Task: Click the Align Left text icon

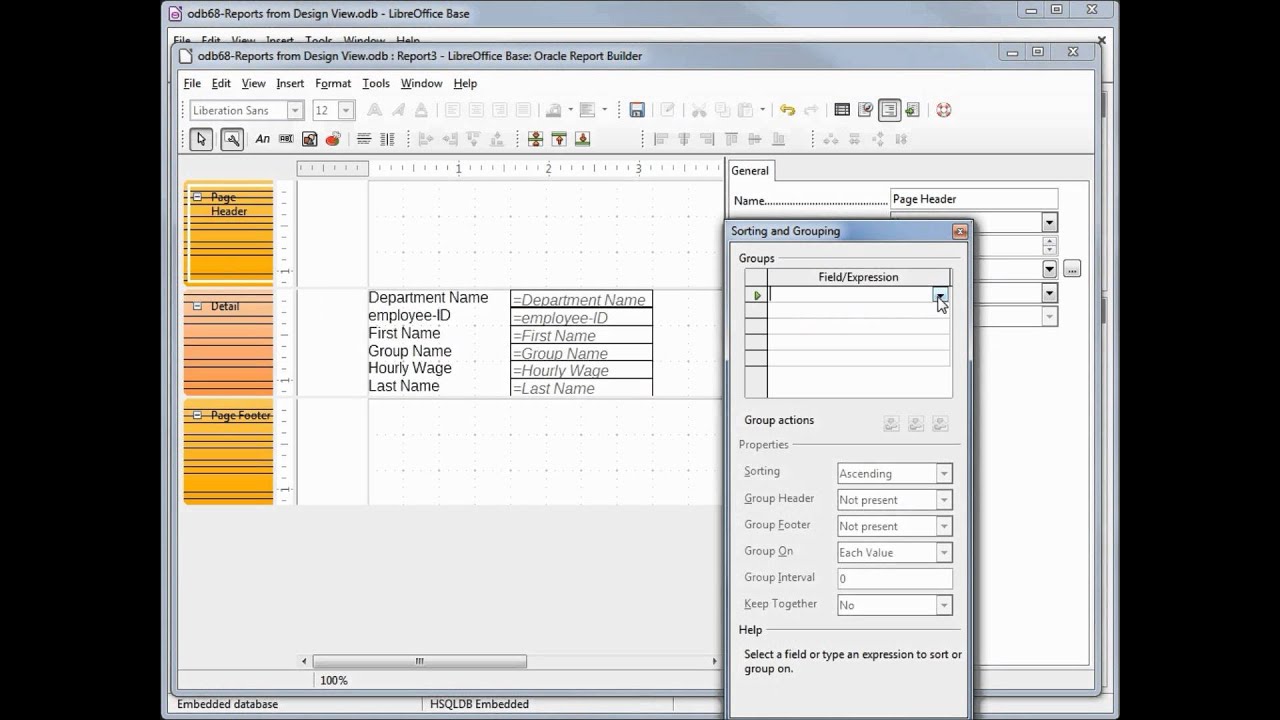Action: coord(453,110)
